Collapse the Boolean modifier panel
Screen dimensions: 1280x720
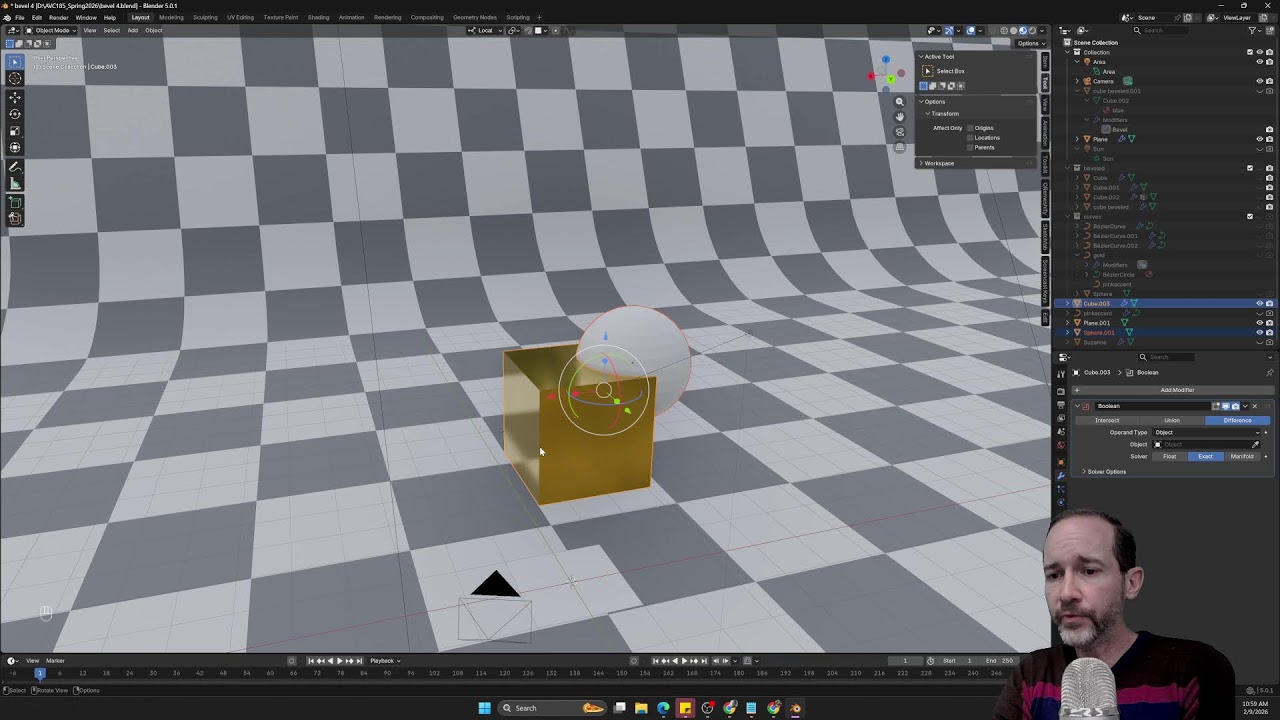pyautogui.click(x=1078, y=406)
